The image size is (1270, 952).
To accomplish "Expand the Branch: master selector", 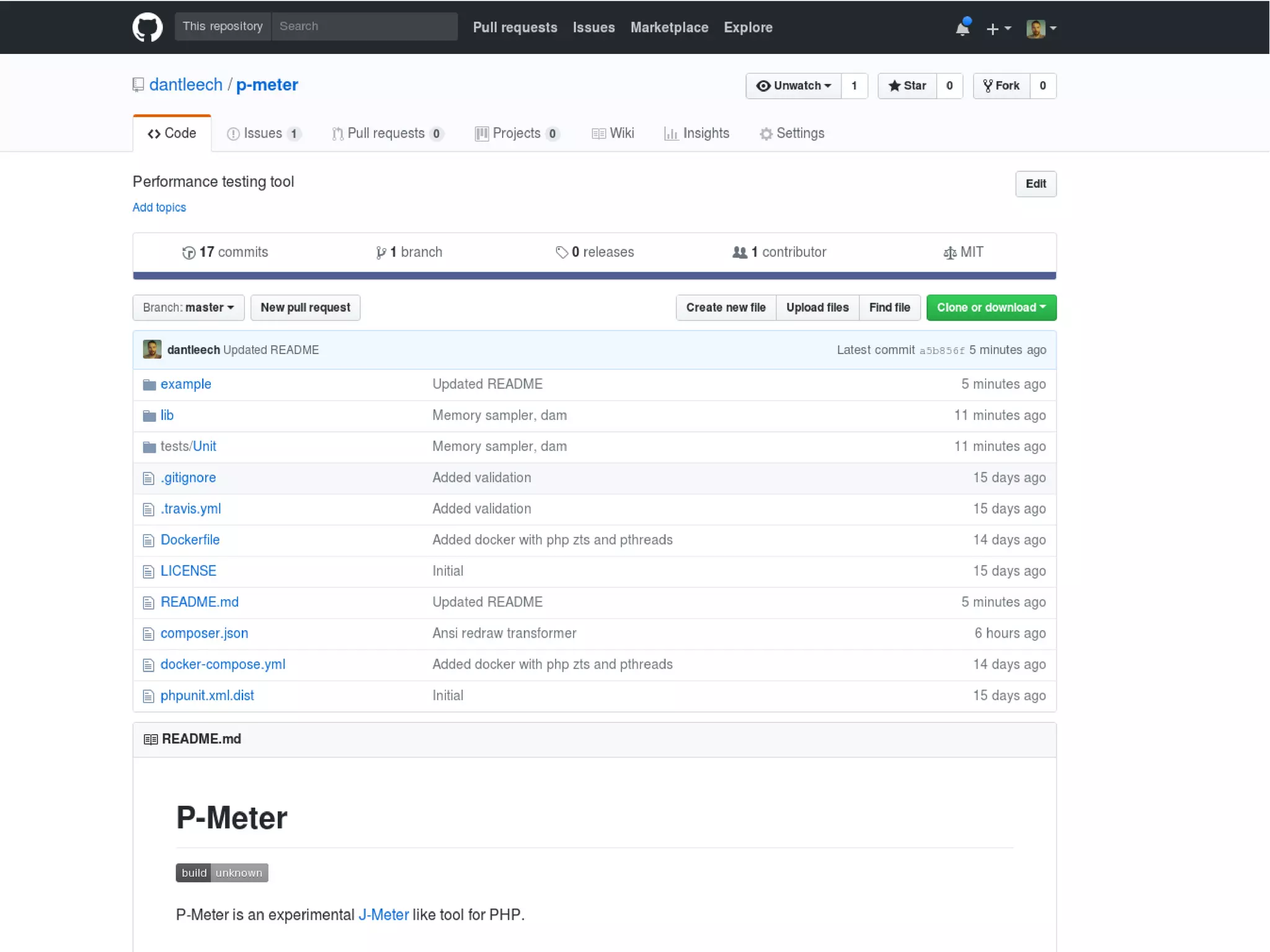I will click(x=189, y=308).
